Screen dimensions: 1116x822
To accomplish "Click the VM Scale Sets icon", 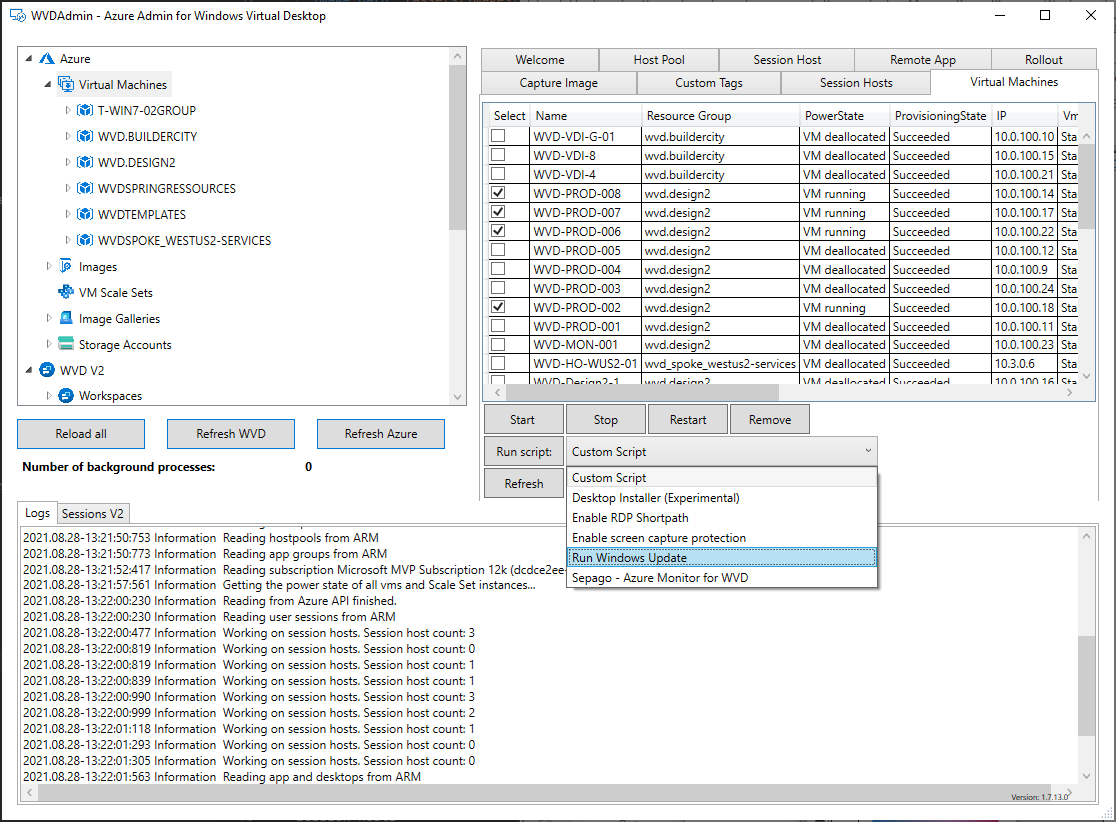I will (65, 292).
